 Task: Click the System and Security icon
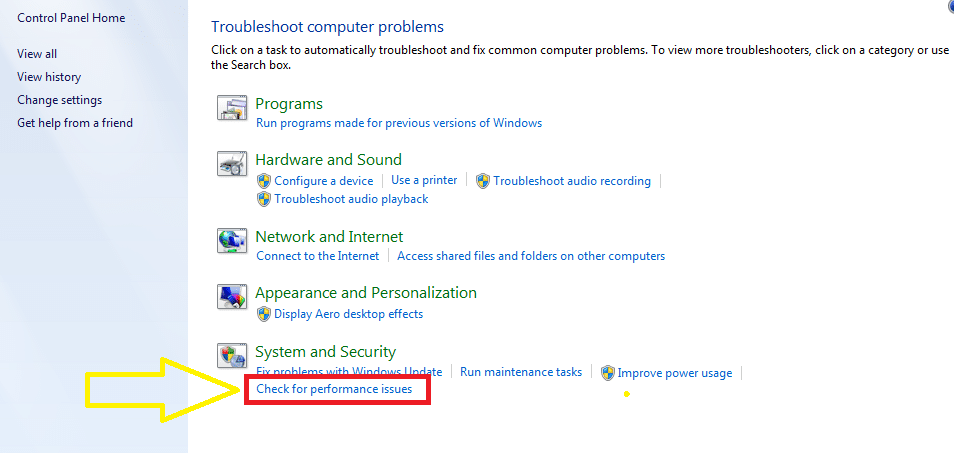232,356
